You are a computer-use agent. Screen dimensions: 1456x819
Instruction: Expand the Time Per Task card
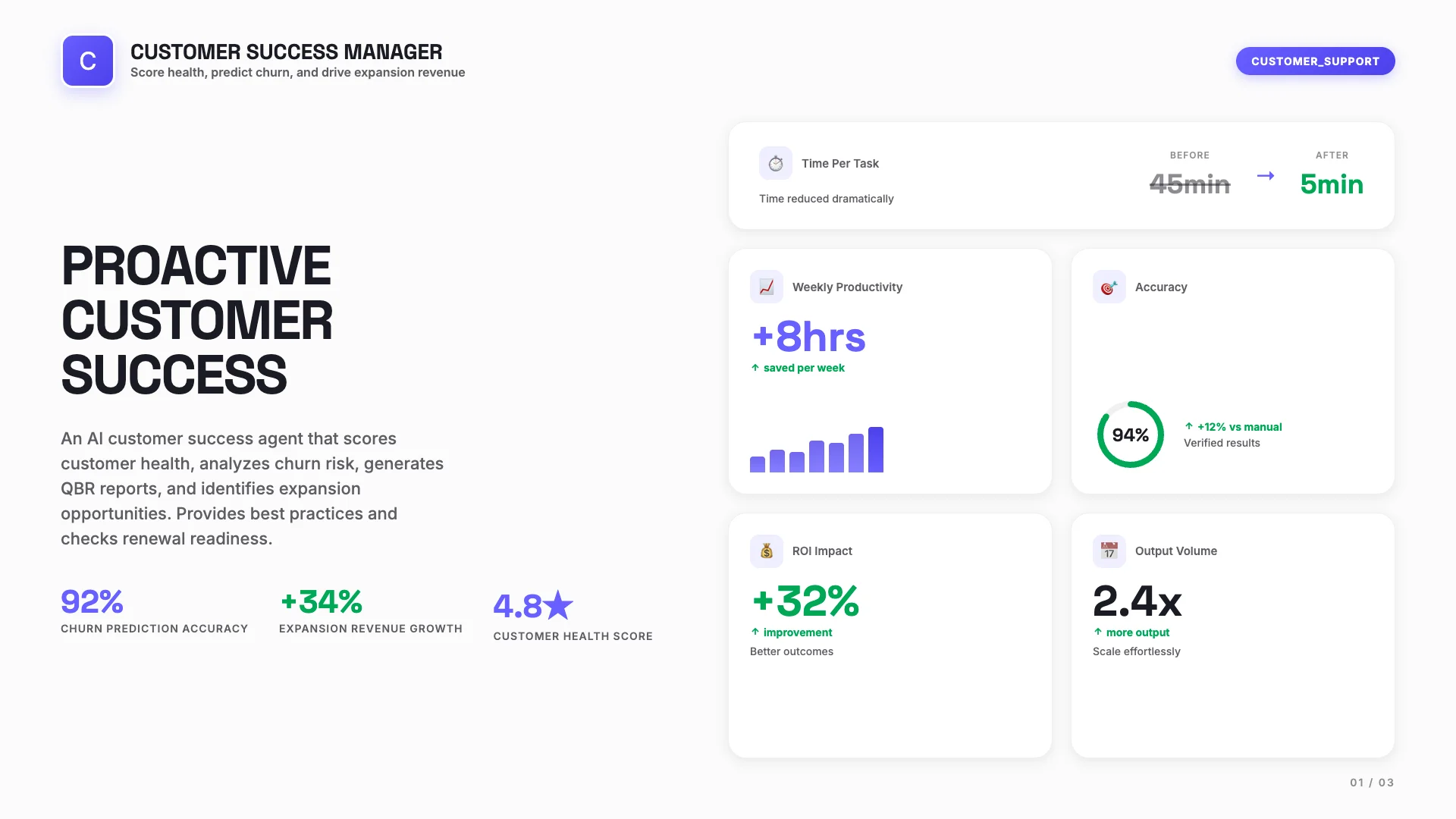[1062, 175]
